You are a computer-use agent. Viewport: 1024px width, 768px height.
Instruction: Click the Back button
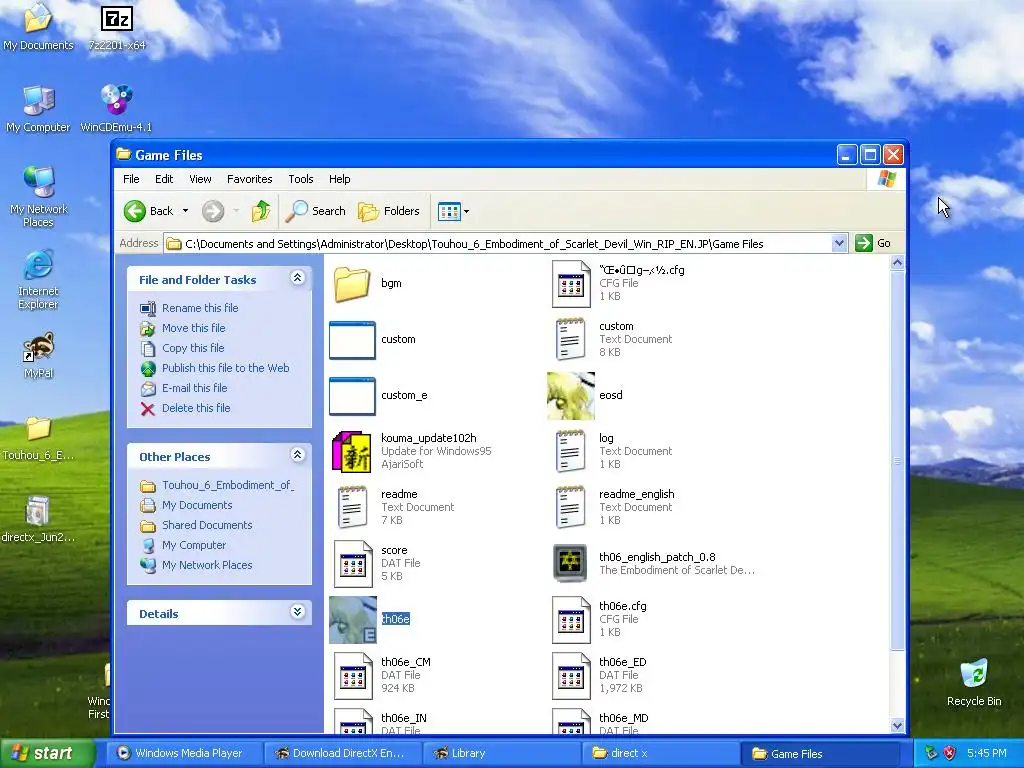149,211
